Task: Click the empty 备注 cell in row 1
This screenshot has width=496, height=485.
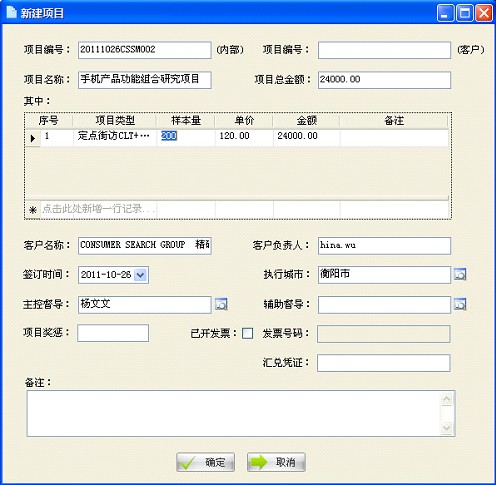Action: point(394,137)
